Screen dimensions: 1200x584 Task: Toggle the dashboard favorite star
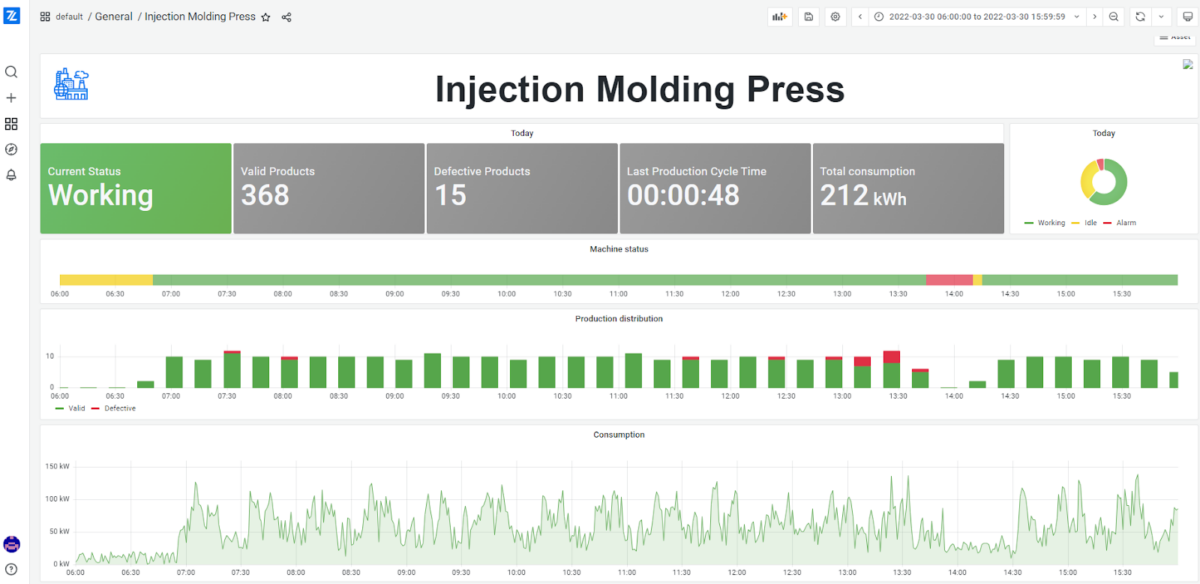tap(265, 17)
